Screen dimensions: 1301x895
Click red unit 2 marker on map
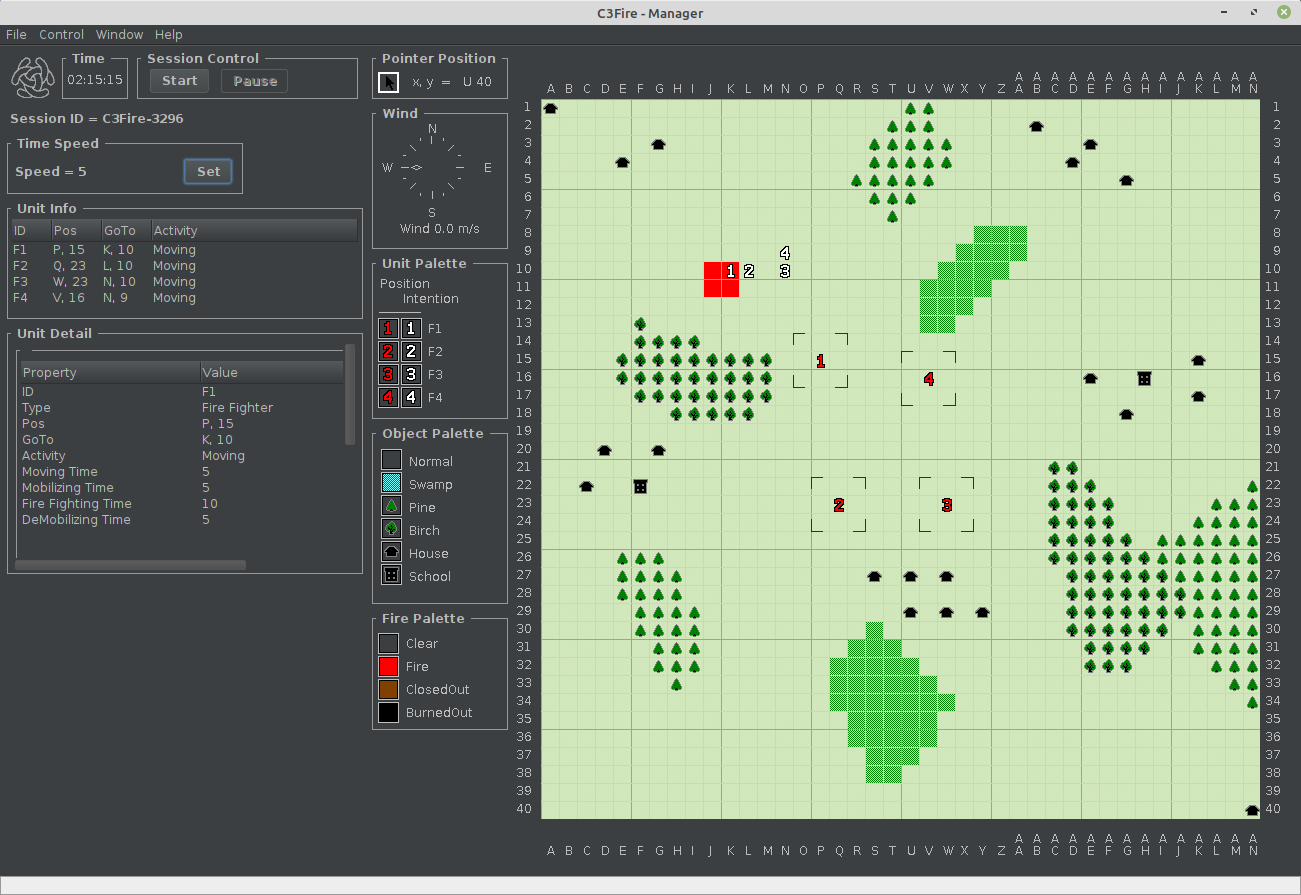839,505
